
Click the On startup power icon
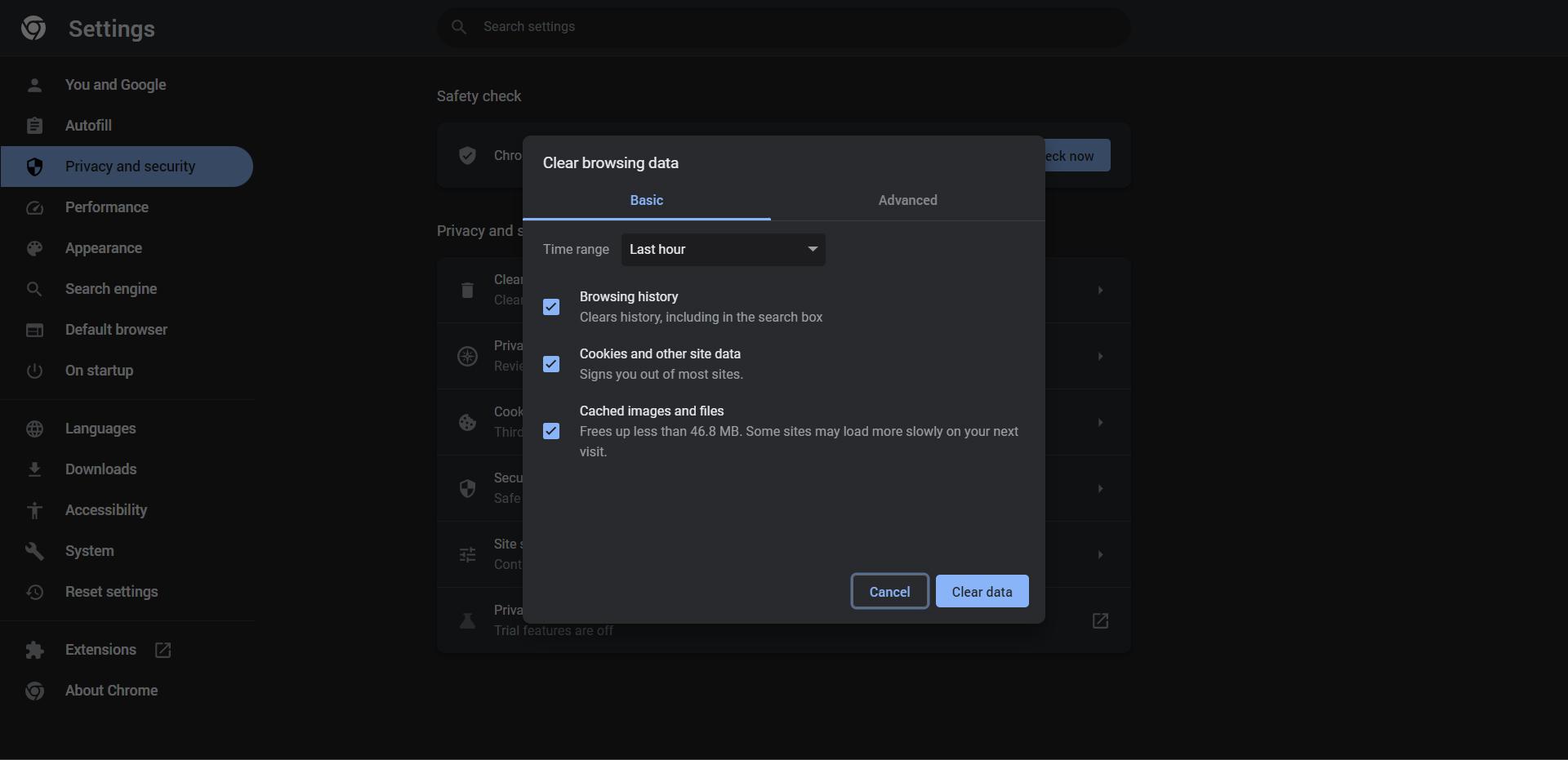tap(35, 371)
